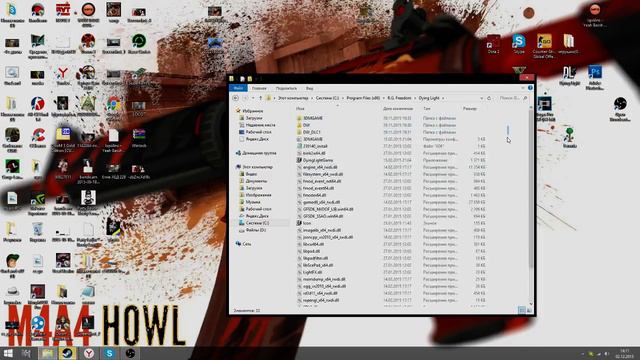The width and height of the screenshot is (640, 360).
Task: Sort files by the Имя column header
Action: [300, 109]
